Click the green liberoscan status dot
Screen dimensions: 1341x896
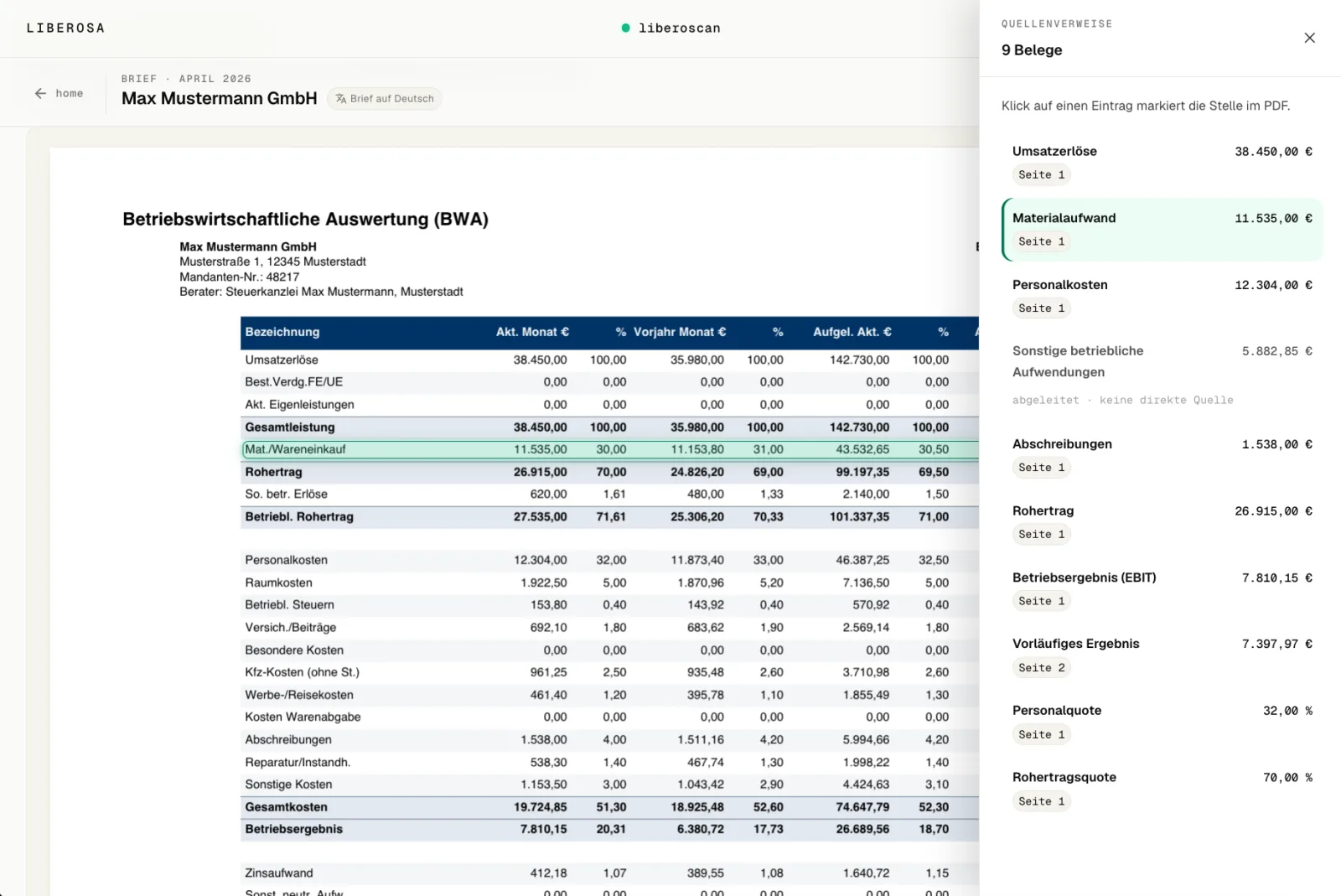tap(625, 28)
